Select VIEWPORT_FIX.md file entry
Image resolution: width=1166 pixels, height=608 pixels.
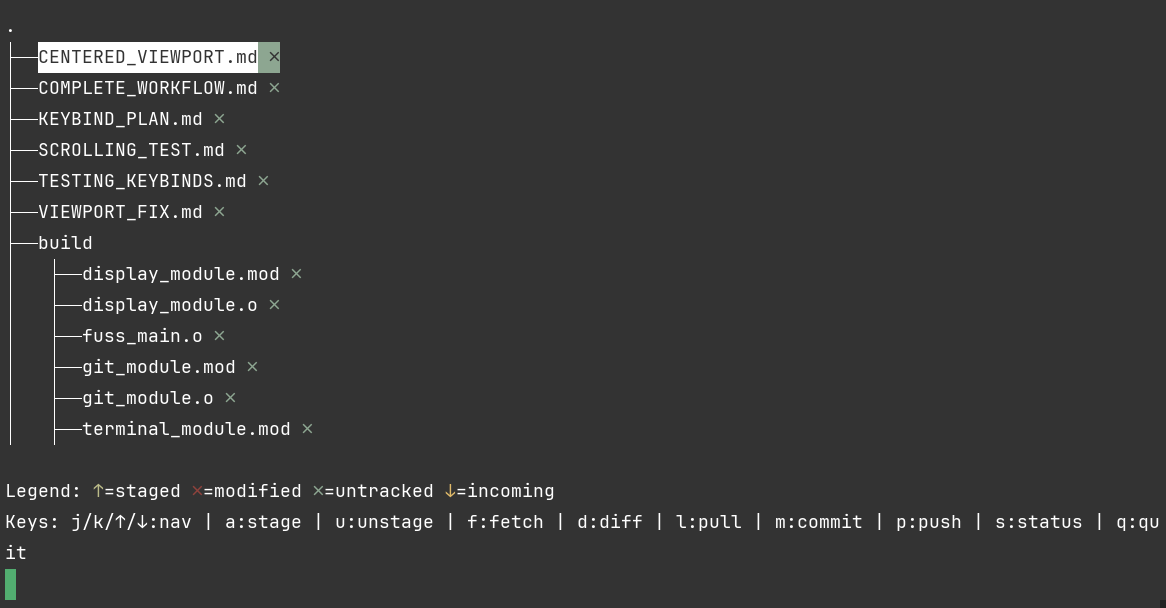click(x=120, y=212)
